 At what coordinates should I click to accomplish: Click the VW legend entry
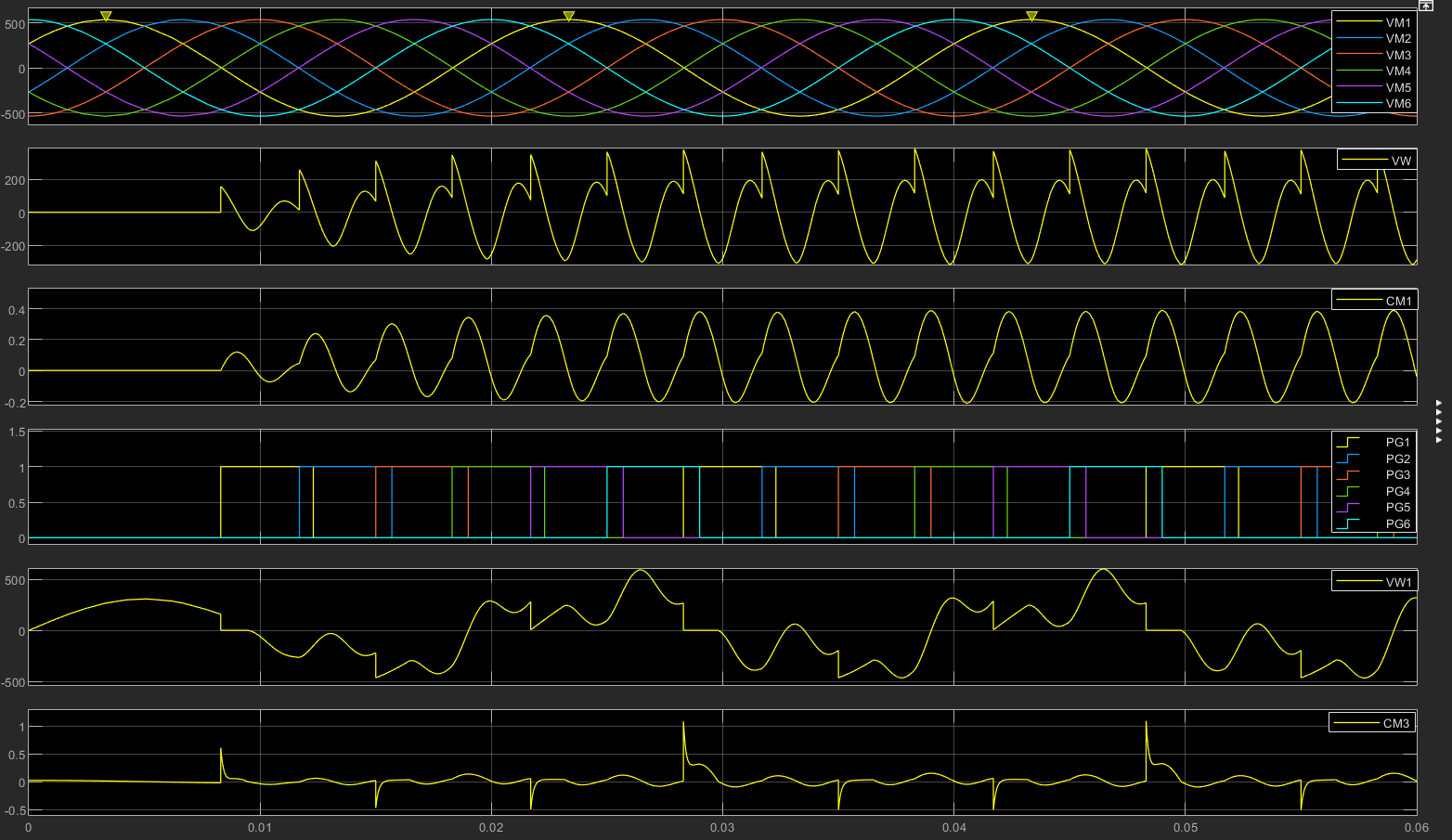(1378, 161)
